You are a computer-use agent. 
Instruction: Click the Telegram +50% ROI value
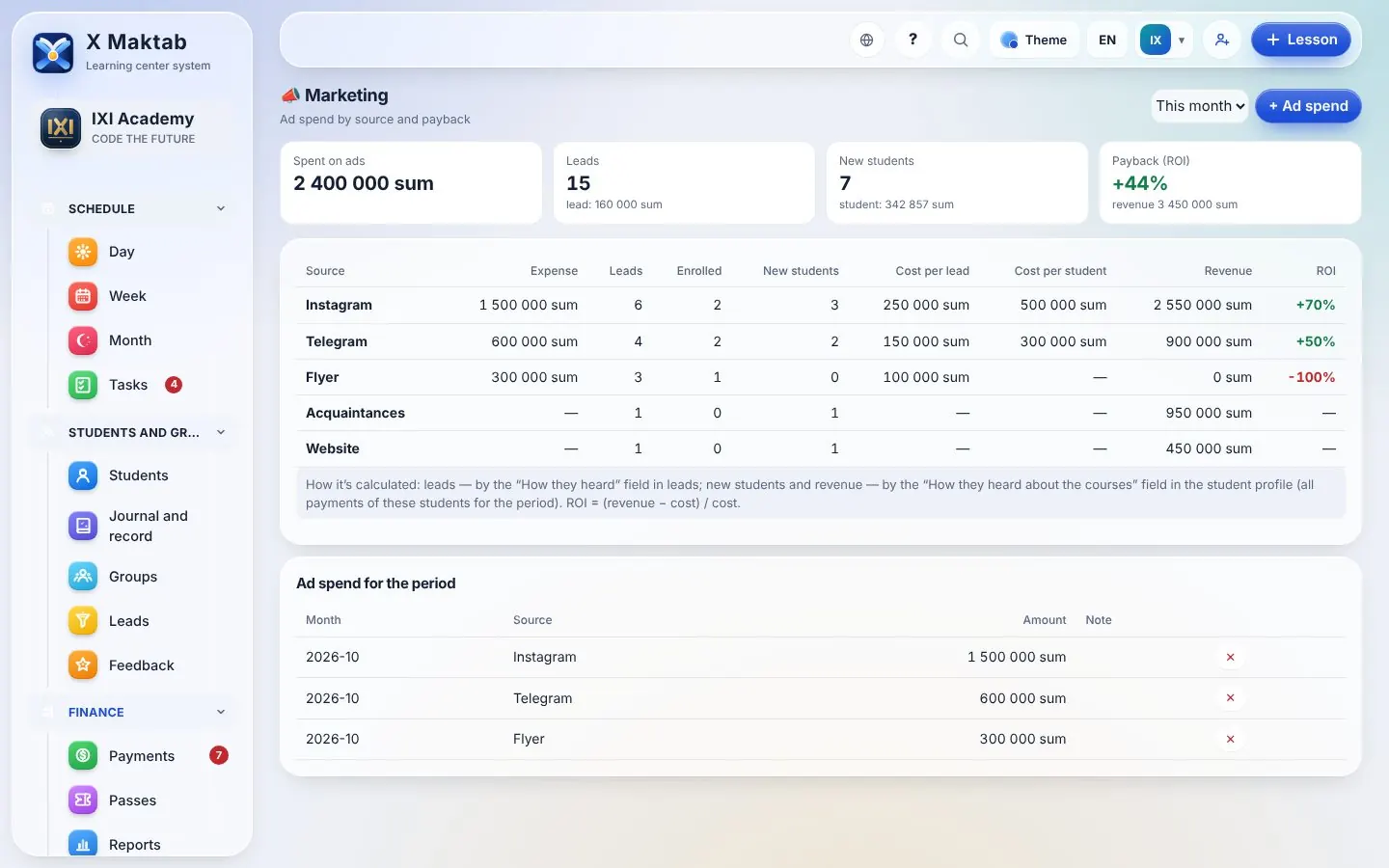pos(1316,341)
